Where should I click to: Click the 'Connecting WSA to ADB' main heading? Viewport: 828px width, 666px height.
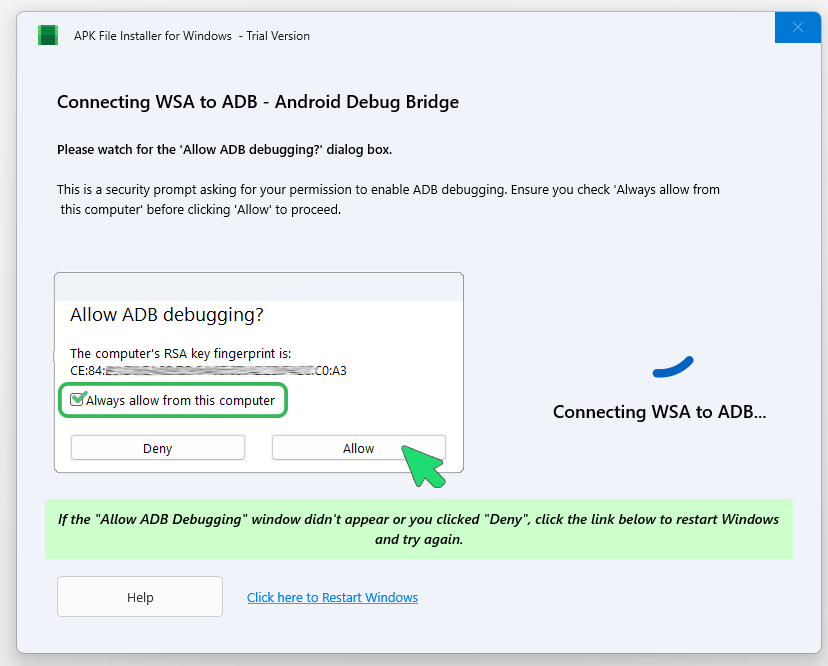coord(258,102)
